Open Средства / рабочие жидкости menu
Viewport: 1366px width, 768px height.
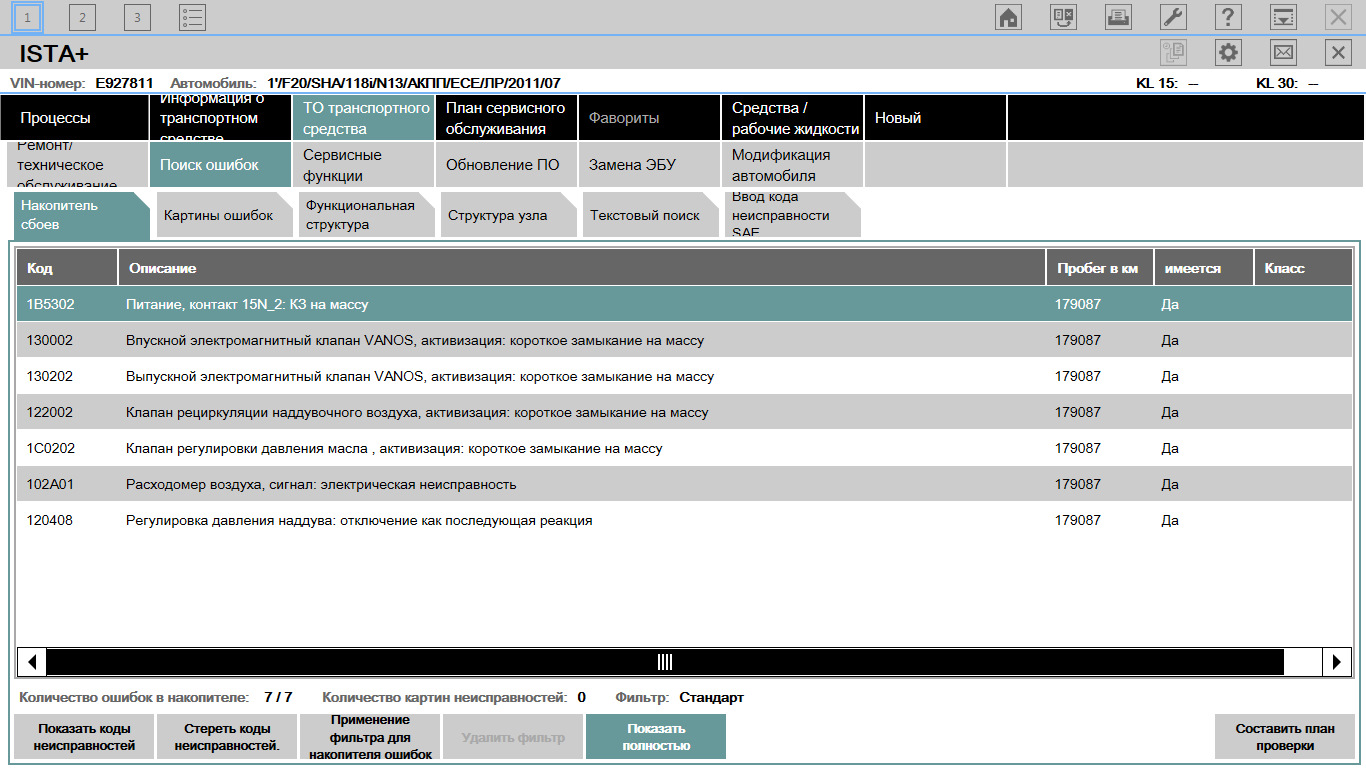(x=792, y=118)
